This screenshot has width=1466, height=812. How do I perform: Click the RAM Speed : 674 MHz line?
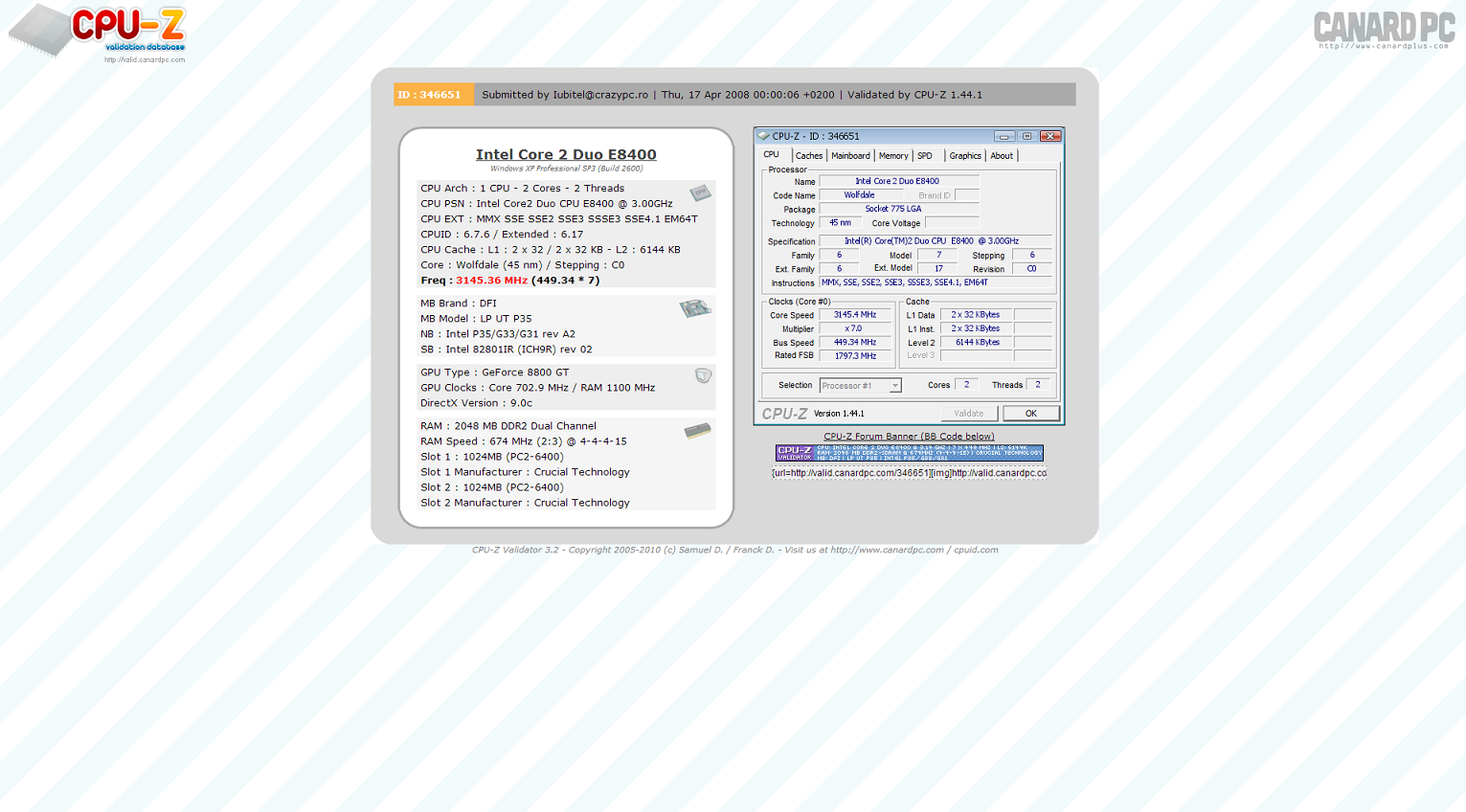524,441
